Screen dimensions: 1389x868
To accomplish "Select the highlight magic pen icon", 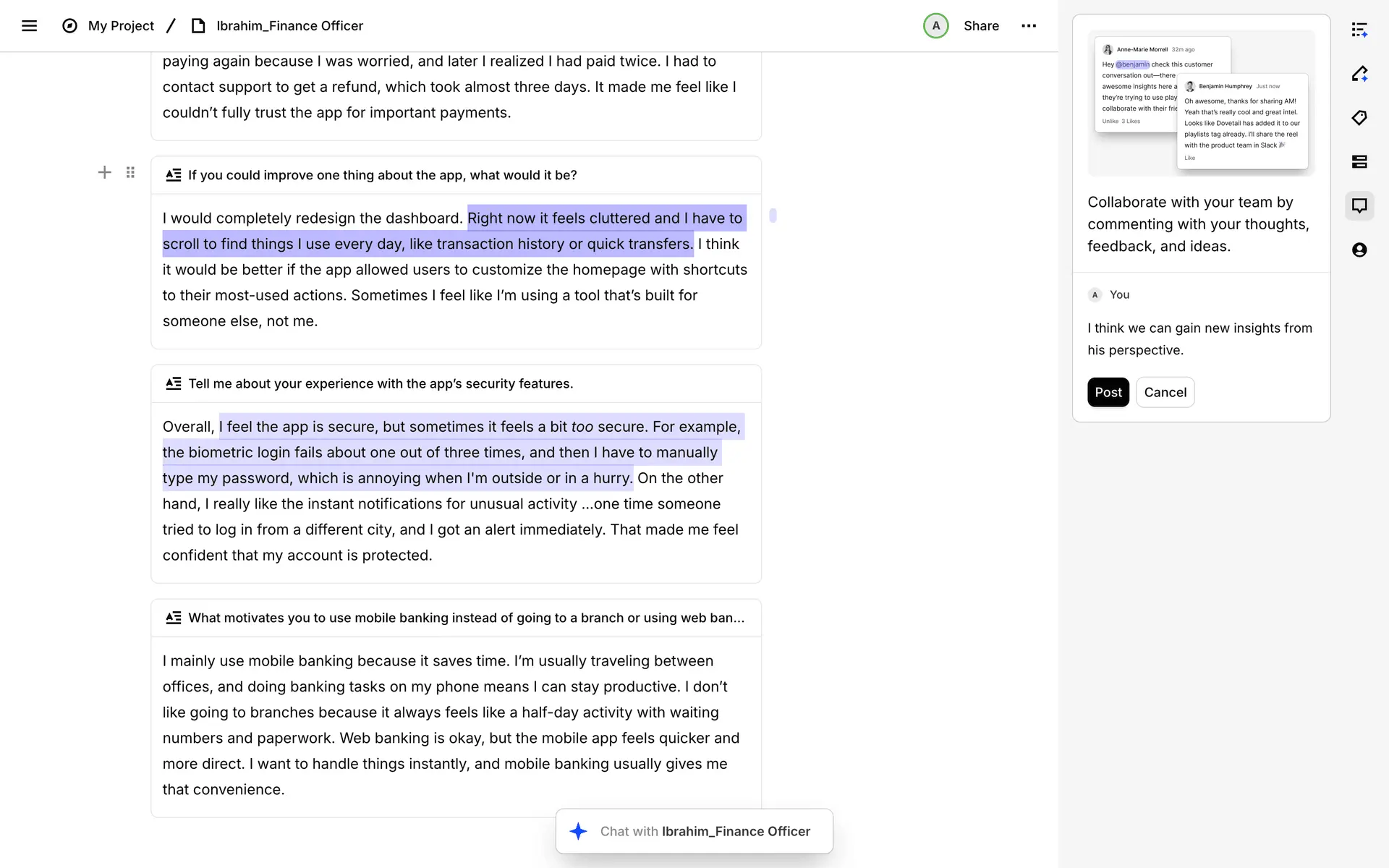I will click(1359, 74).
